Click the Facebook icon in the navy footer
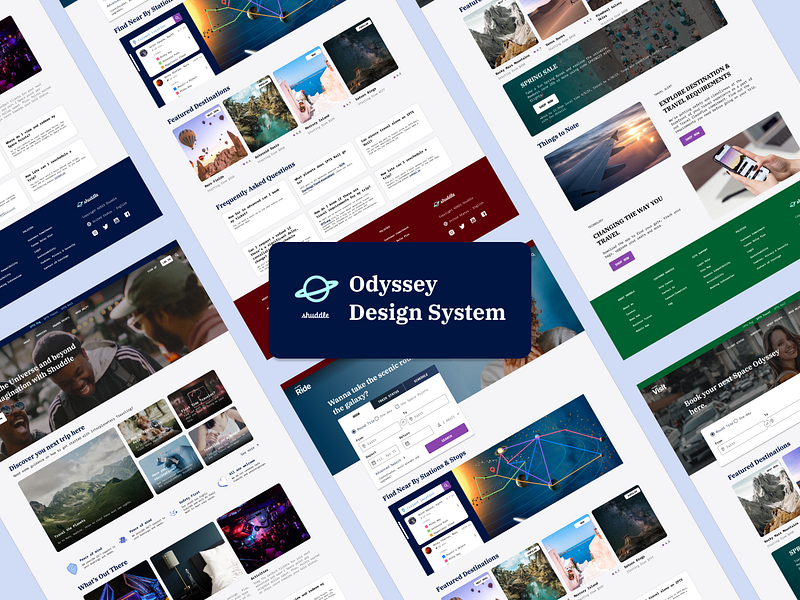This screenshot has height=600, width=800. coord(127,215)
